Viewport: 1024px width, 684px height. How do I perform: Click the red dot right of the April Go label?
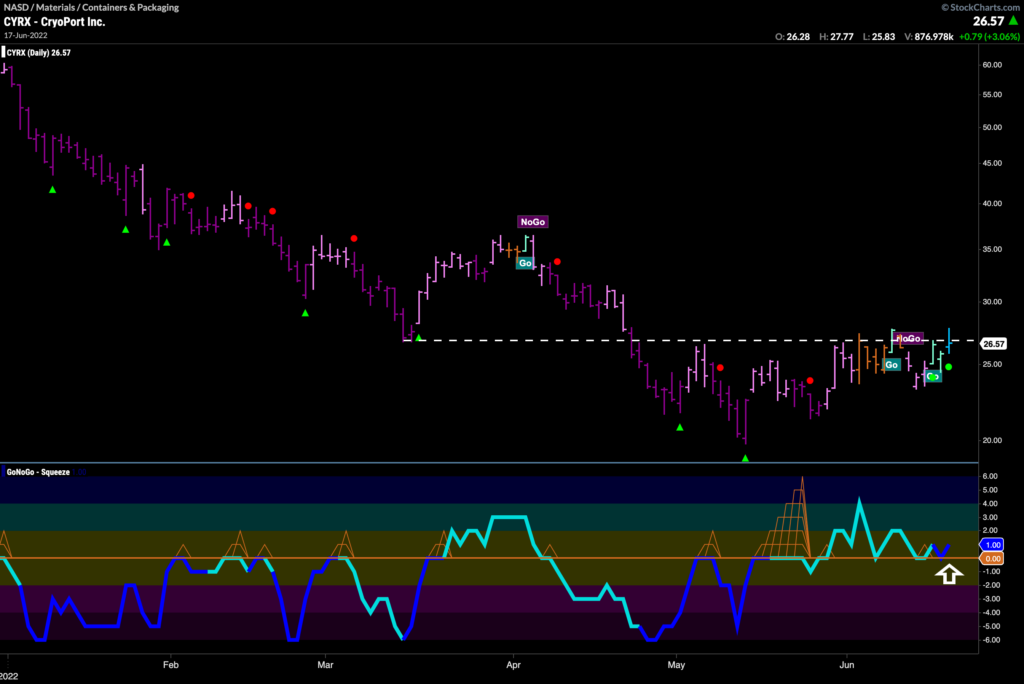pyautogui.click(x=557, y=262)
